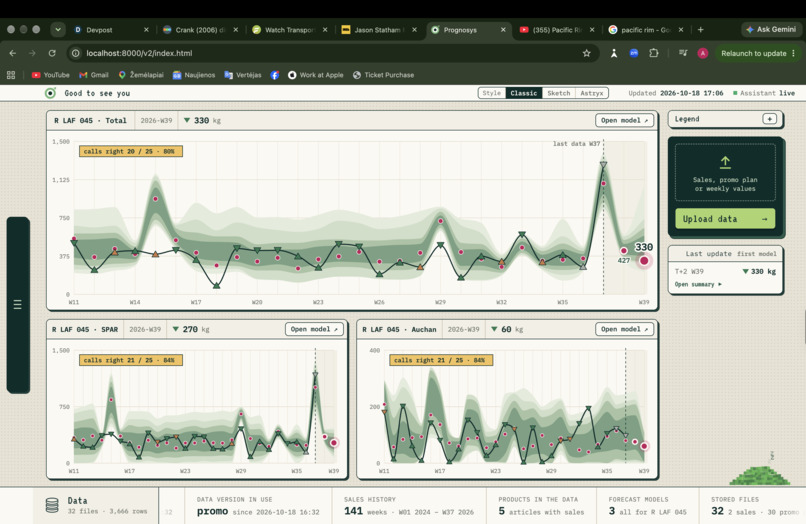Switch to the Crank (2006) tab
This screenshot has width=806, height=524.
tap(199, 30)
